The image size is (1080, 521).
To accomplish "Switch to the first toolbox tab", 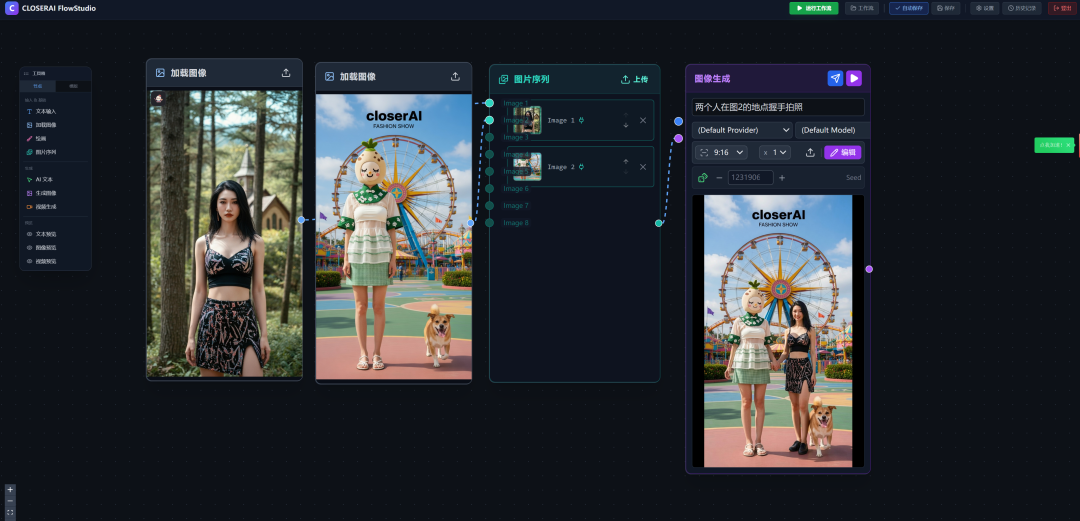I will pyautogui.click(x=38, y=86).
